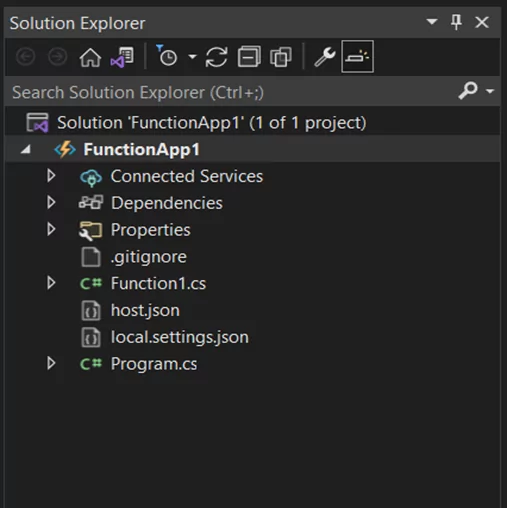Close the Solution Explorer panel
507x508 pixels.
pyautogui.click(x=482, y=22)
